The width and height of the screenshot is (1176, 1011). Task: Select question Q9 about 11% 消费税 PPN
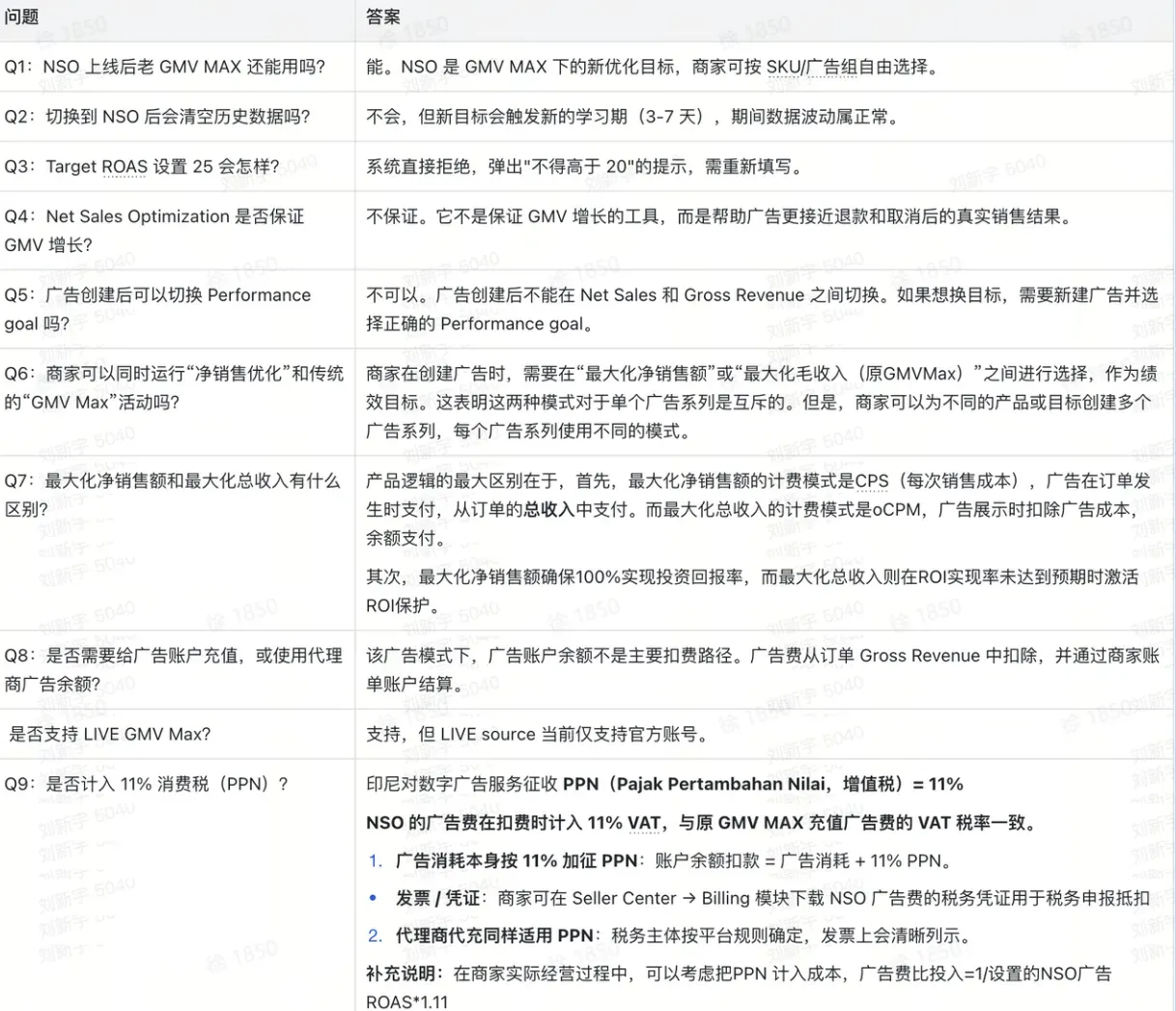pyautogui.click(x=147, y=784)
